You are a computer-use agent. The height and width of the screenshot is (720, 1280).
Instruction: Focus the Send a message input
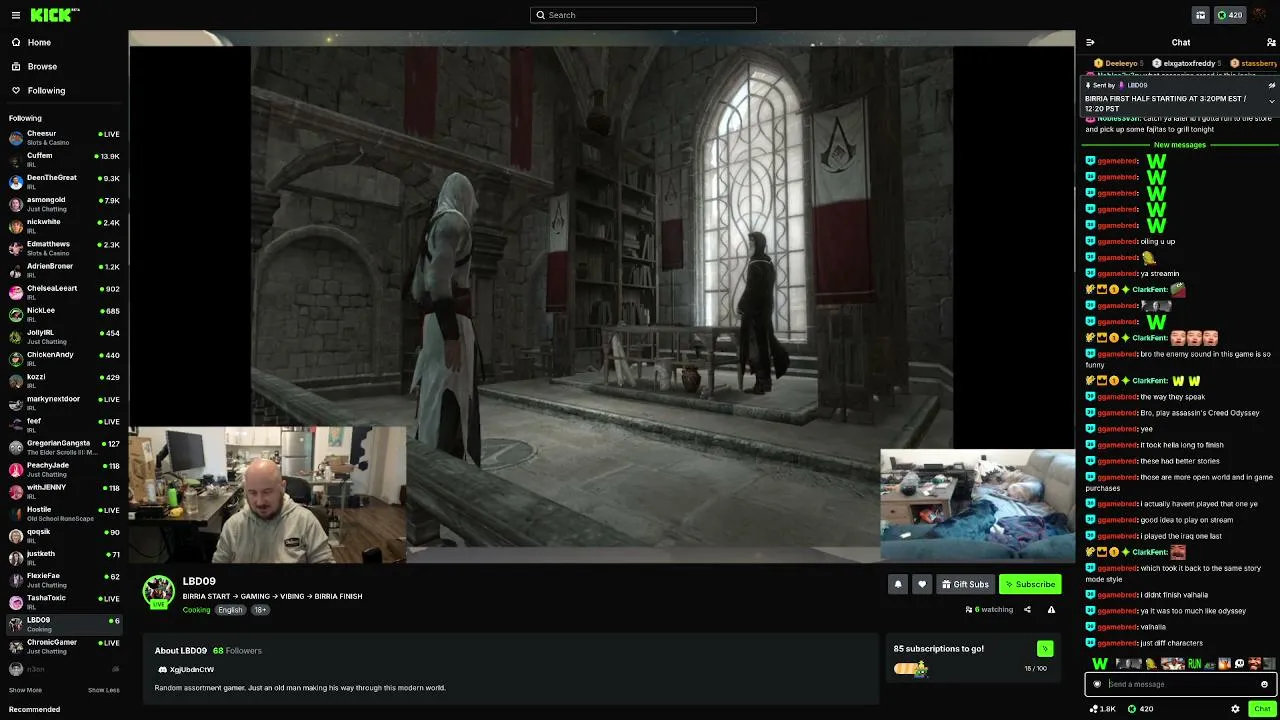click(x=1180, y=684)
